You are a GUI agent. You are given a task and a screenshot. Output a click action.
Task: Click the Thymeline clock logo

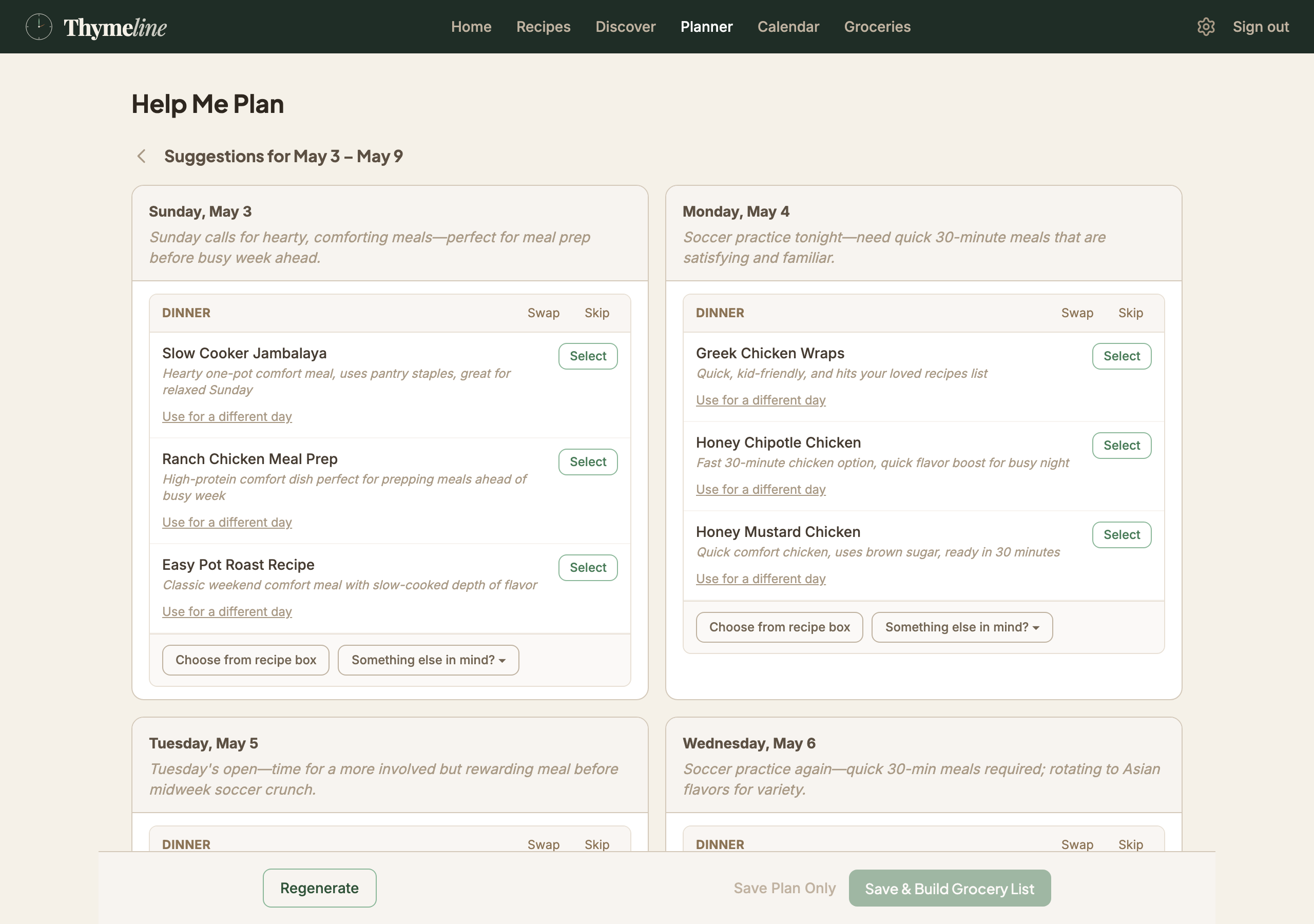click(x=38, y=26)
